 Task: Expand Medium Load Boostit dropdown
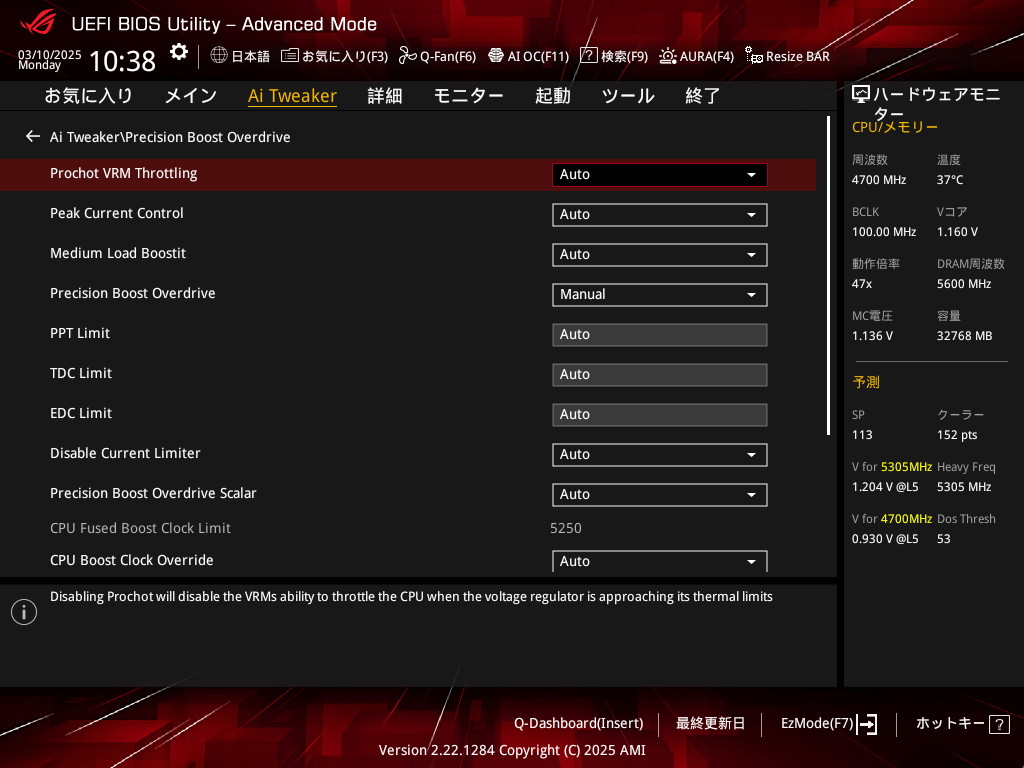[660, 255]
